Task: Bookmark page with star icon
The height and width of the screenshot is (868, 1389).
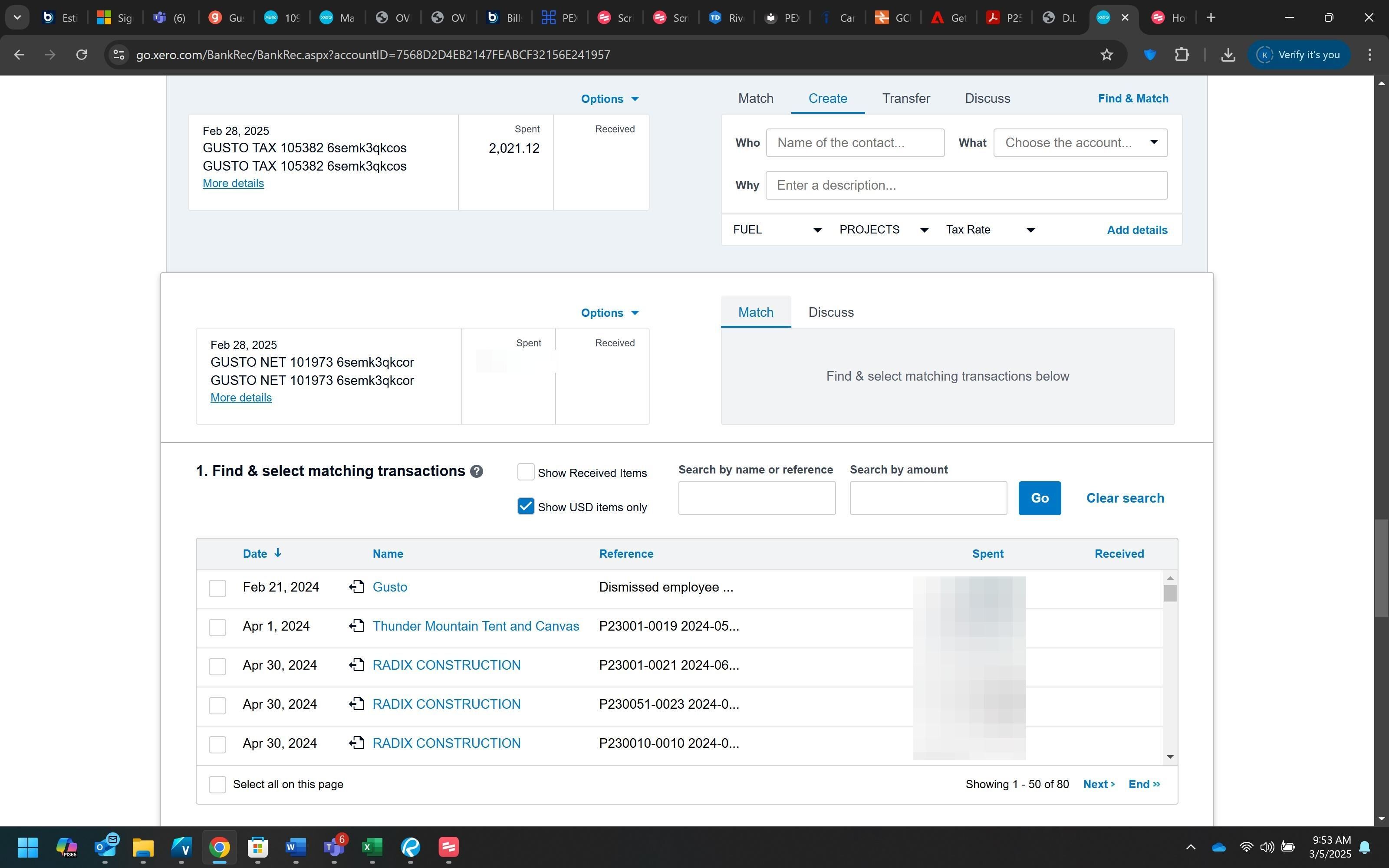Action: click(1106, 55)
